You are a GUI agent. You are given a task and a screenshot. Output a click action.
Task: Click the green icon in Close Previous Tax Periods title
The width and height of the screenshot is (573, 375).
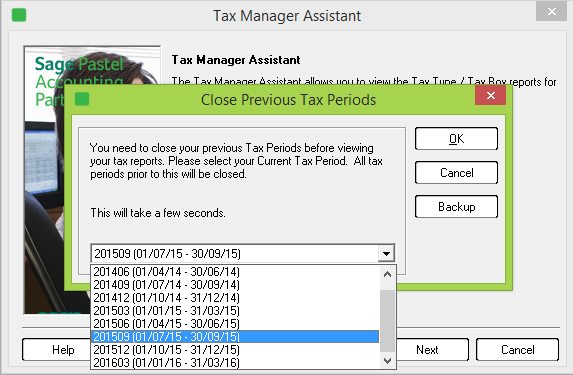tap(82, 99)
